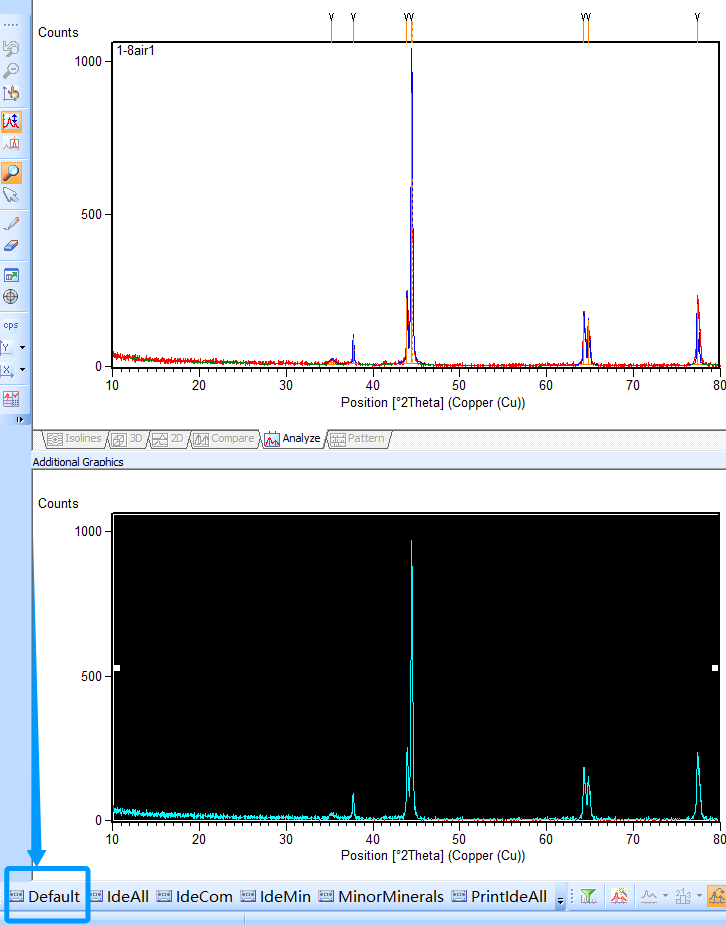
Task: Click the crosshair target icon
Action: pos(11,296)
